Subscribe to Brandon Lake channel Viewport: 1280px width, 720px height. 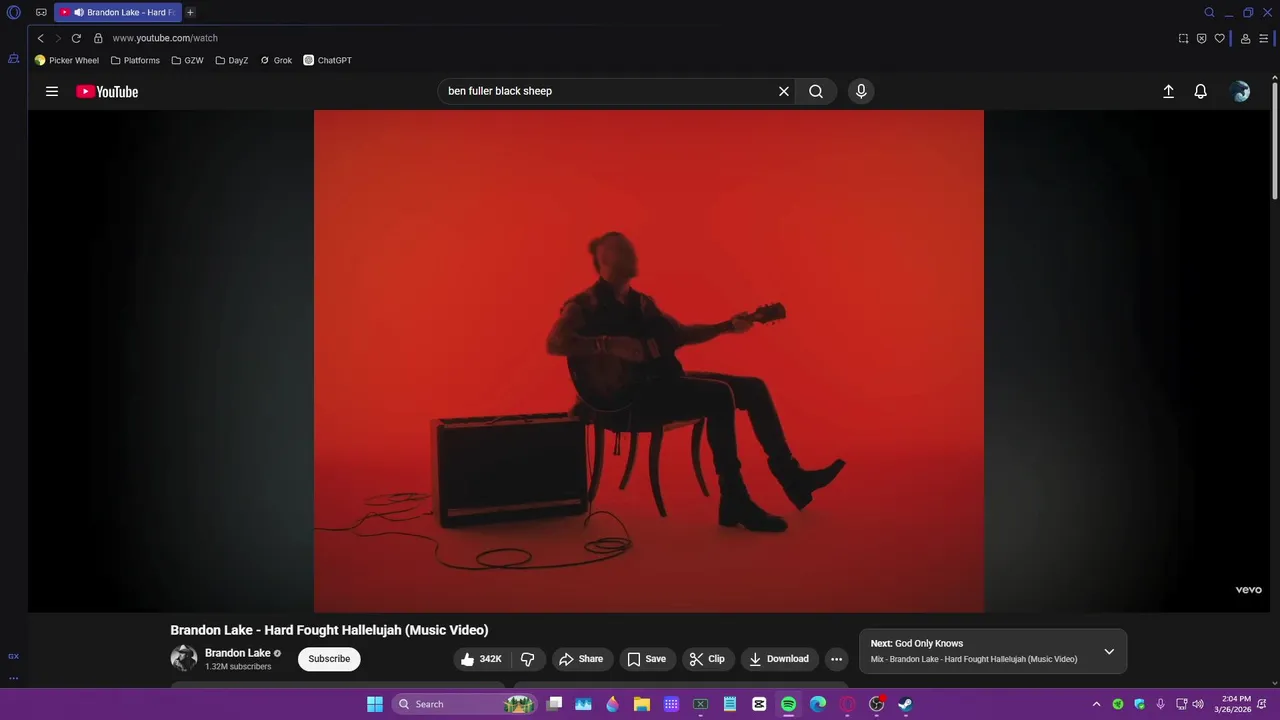329,659
